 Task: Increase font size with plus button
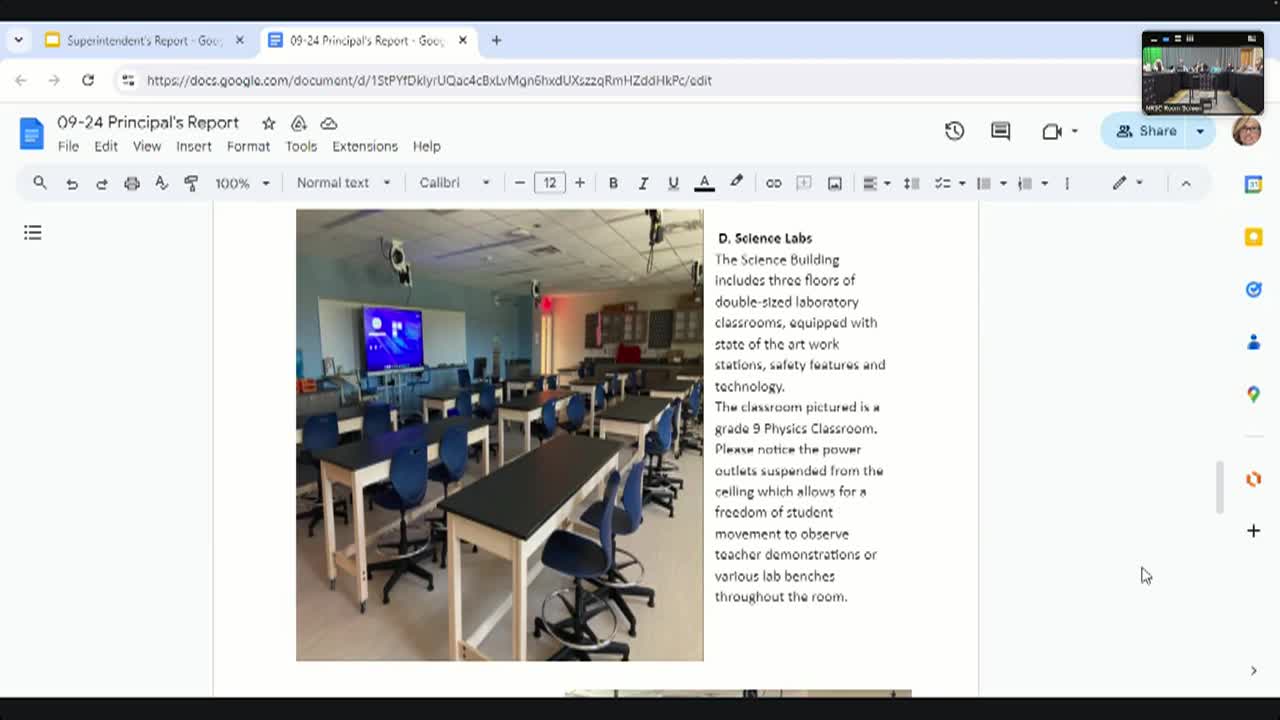tap(579, 183)
